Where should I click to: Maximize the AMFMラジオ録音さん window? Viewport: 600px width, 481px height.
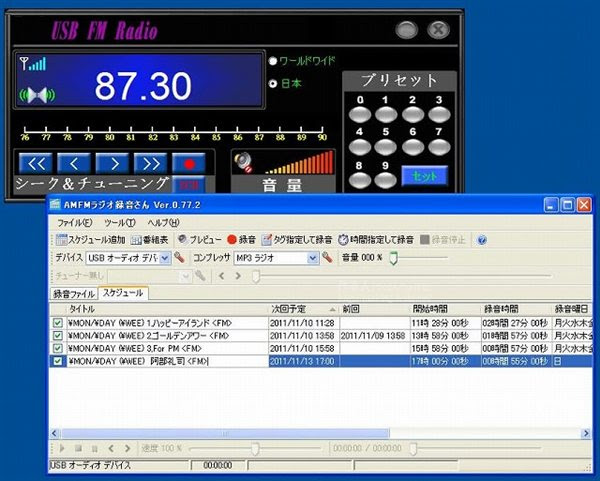[567, 205]
